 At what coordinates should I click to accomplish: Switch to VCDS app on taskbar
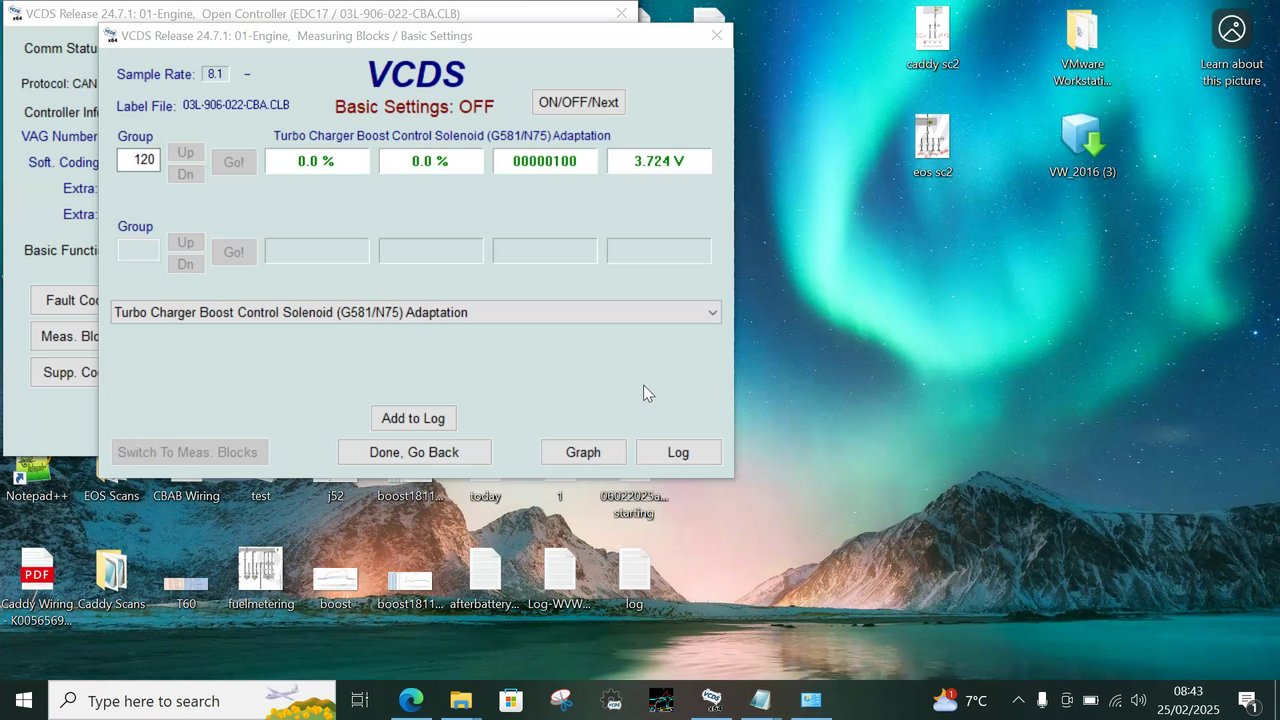click(711, 700)
